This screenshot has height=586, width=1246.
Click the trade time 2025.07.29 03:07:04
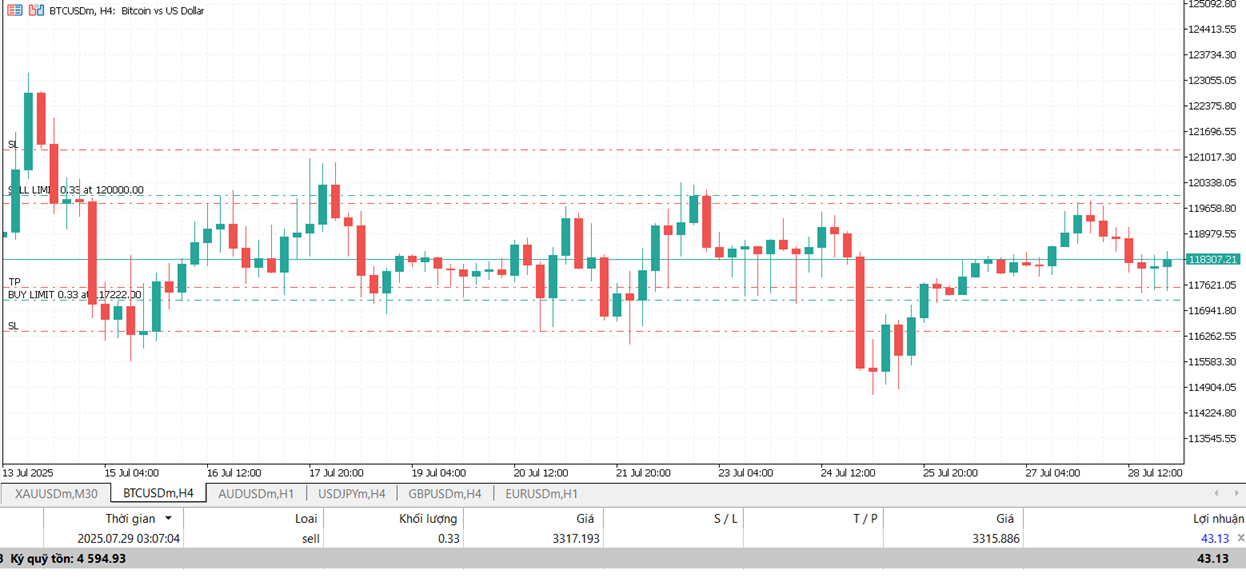[129, 538]
